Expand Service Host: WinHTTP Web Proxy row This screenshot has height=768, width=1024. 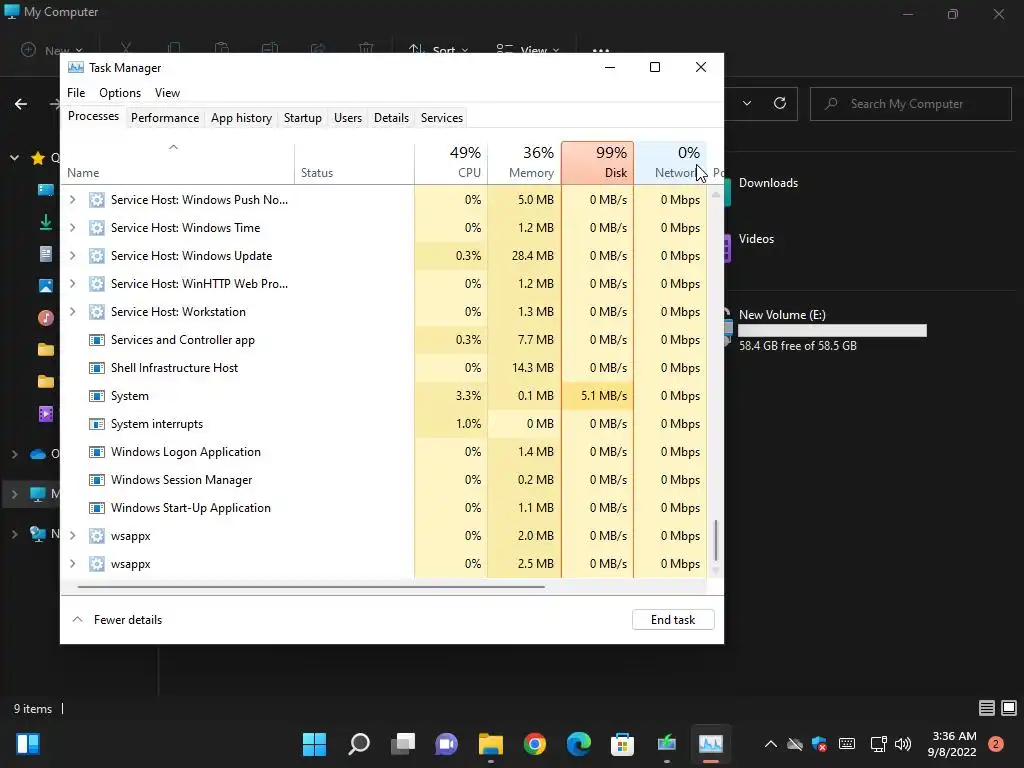point(72,284)
